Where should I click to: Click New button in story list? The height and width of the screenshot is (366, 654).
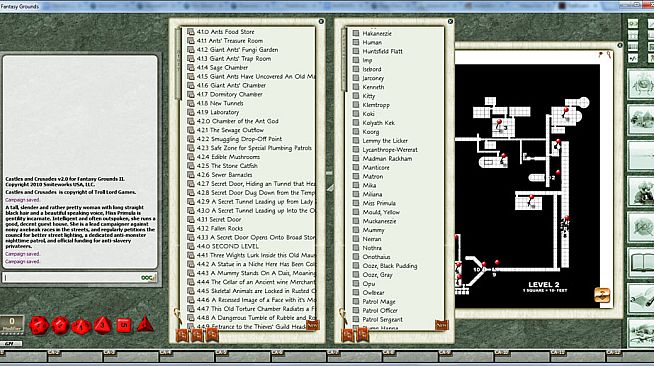(x=312, y=325)
